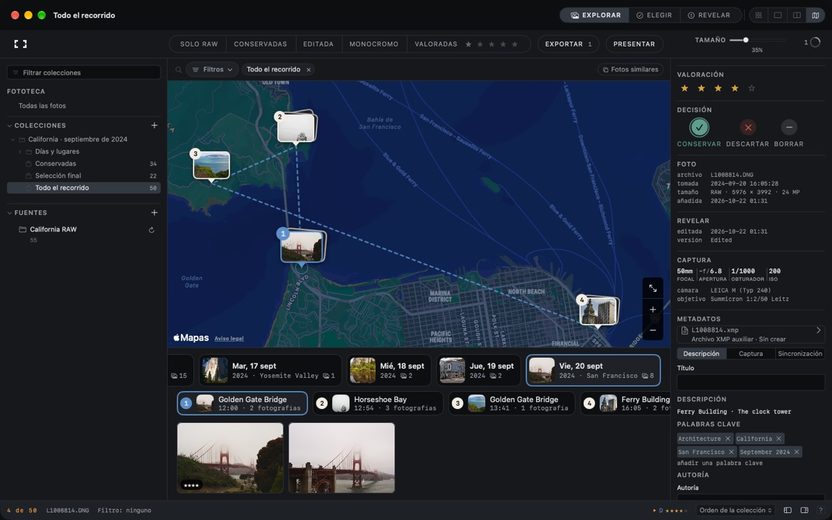This screenshot has width=832, height=520.
Task: Click the search magnifier icon
Action: [178, 70]
